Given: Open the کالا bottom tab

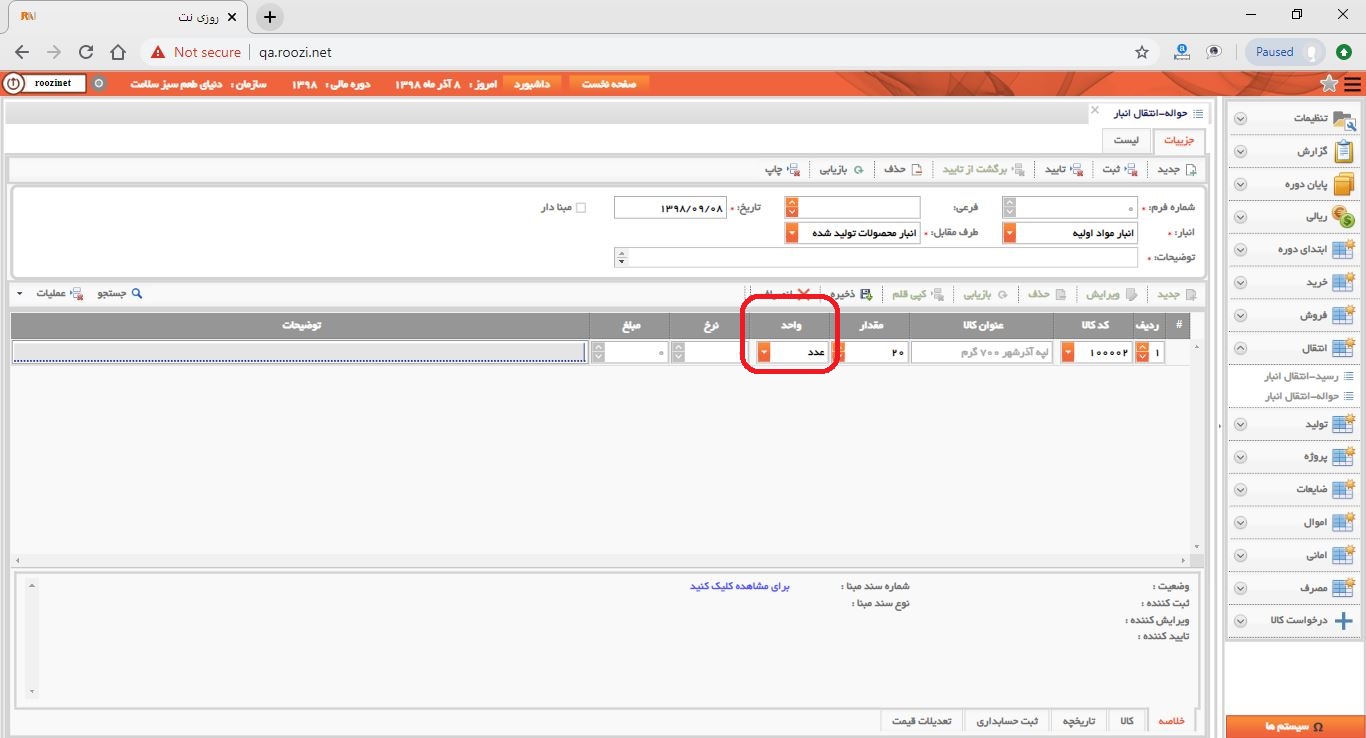Looking at the screenshot, I should [x=1128, y=721].
